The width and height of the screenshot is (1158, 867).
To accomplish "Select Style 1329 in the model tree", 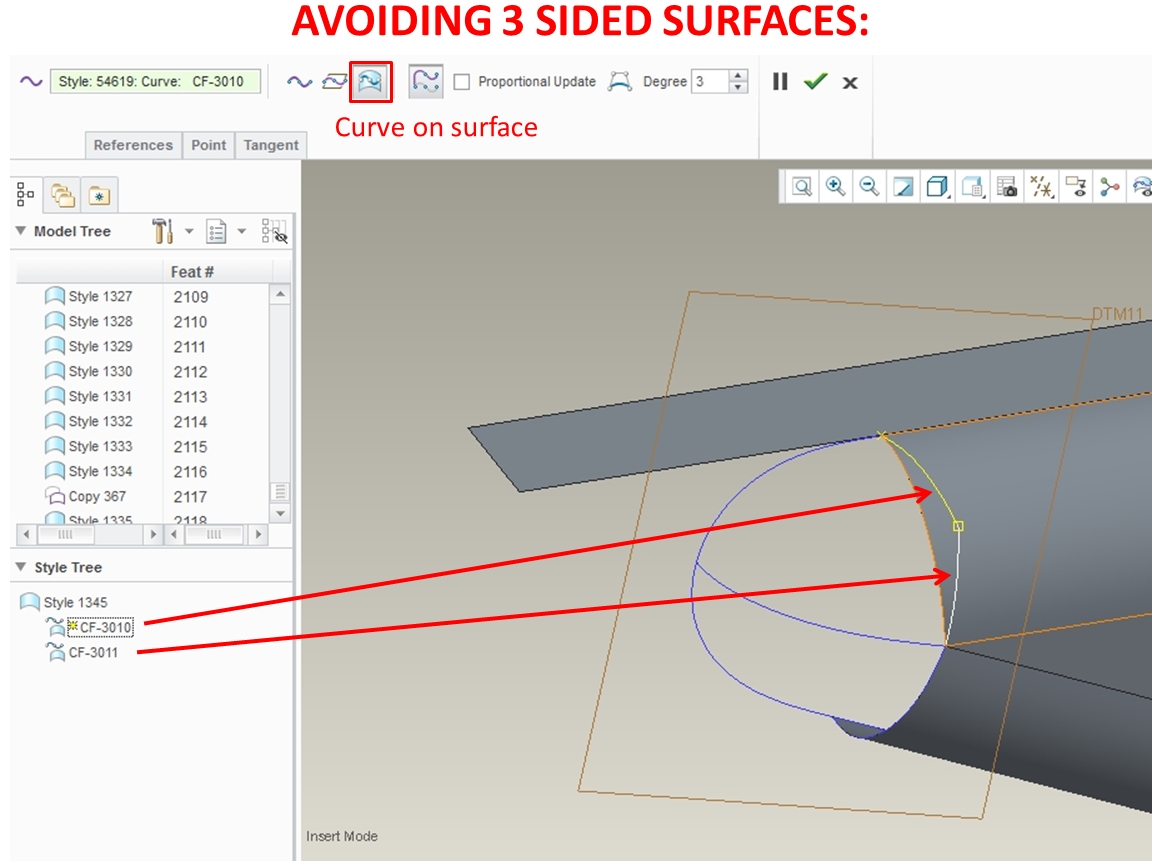I will [89, 346].
